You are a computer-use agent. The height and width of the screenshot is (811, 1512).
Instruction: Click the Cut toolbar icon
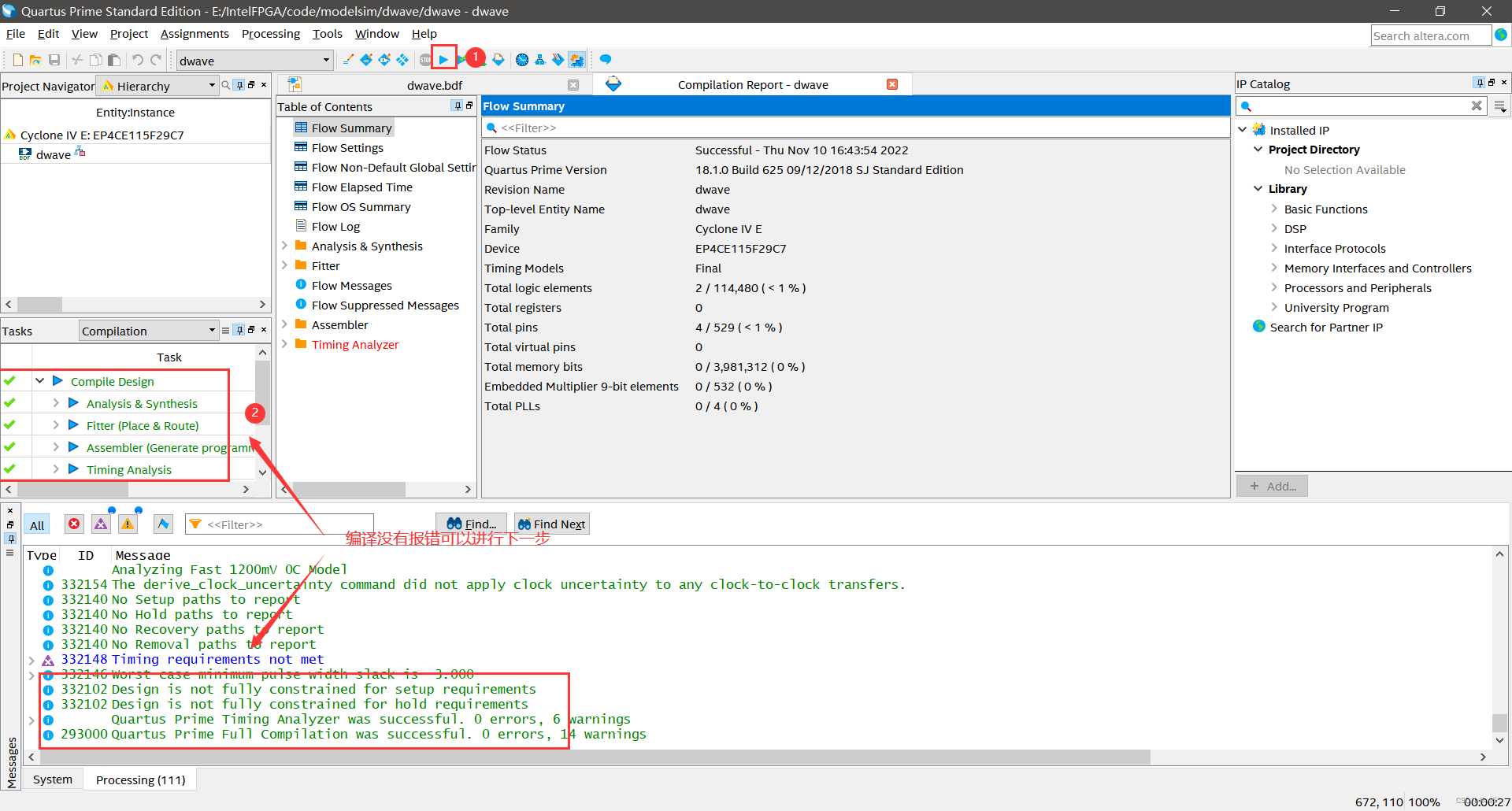[x=77, y=60]
